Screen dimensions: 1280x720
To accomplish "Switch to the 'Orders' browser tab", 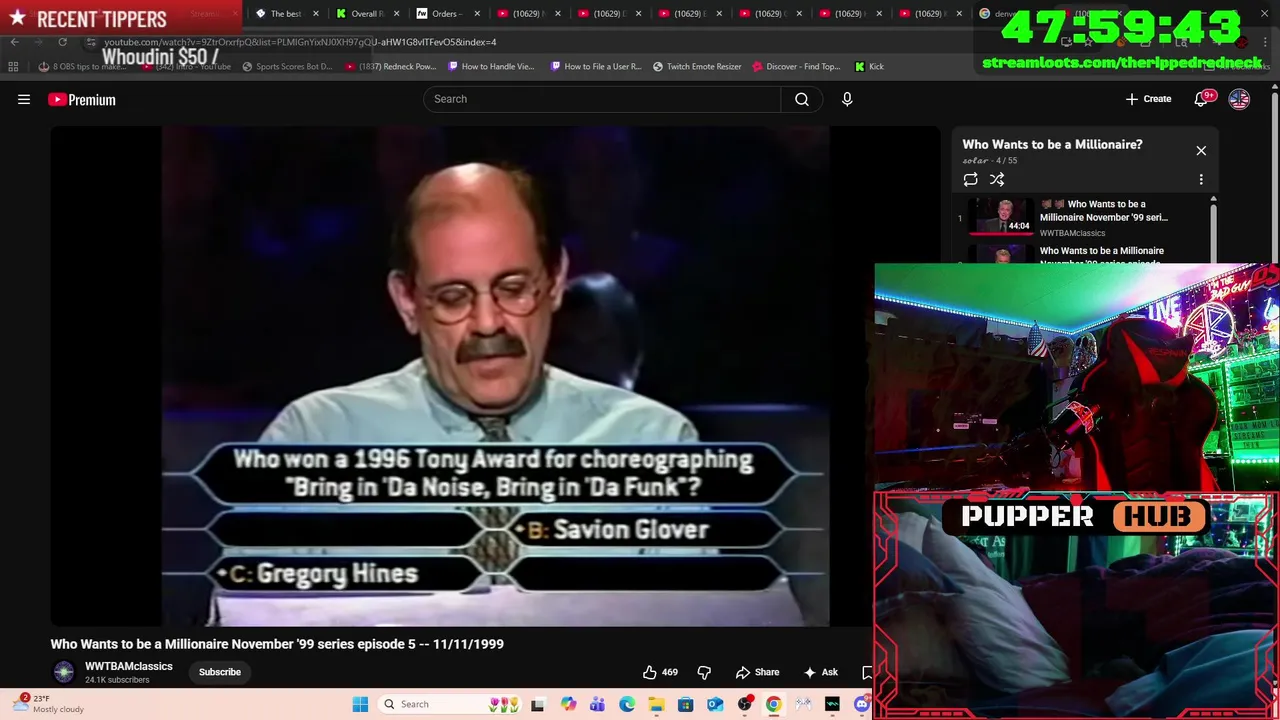I will click(x=440, y=14).
